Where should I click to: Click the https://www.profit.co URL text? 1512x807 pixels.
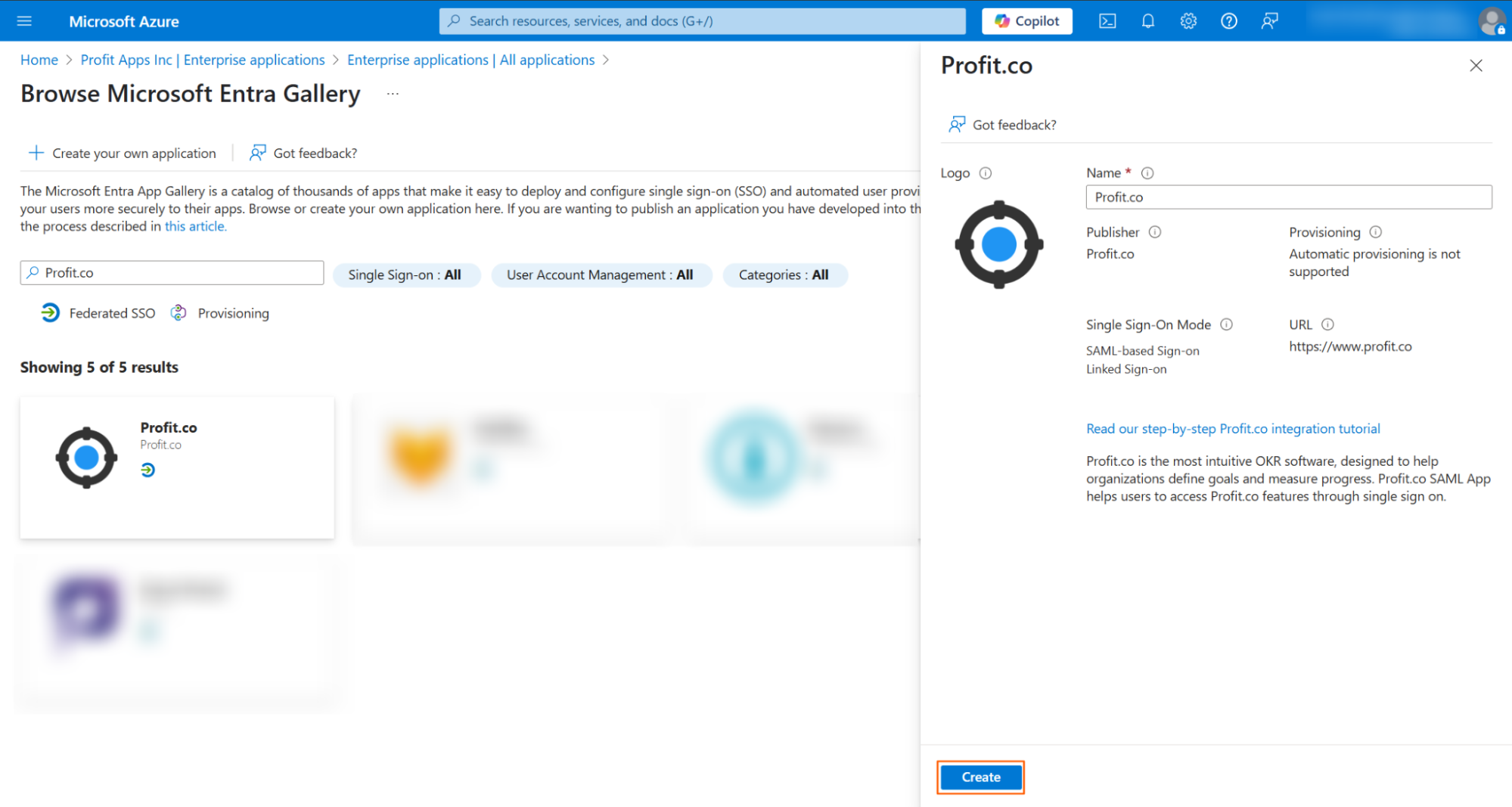(1350, 346)
